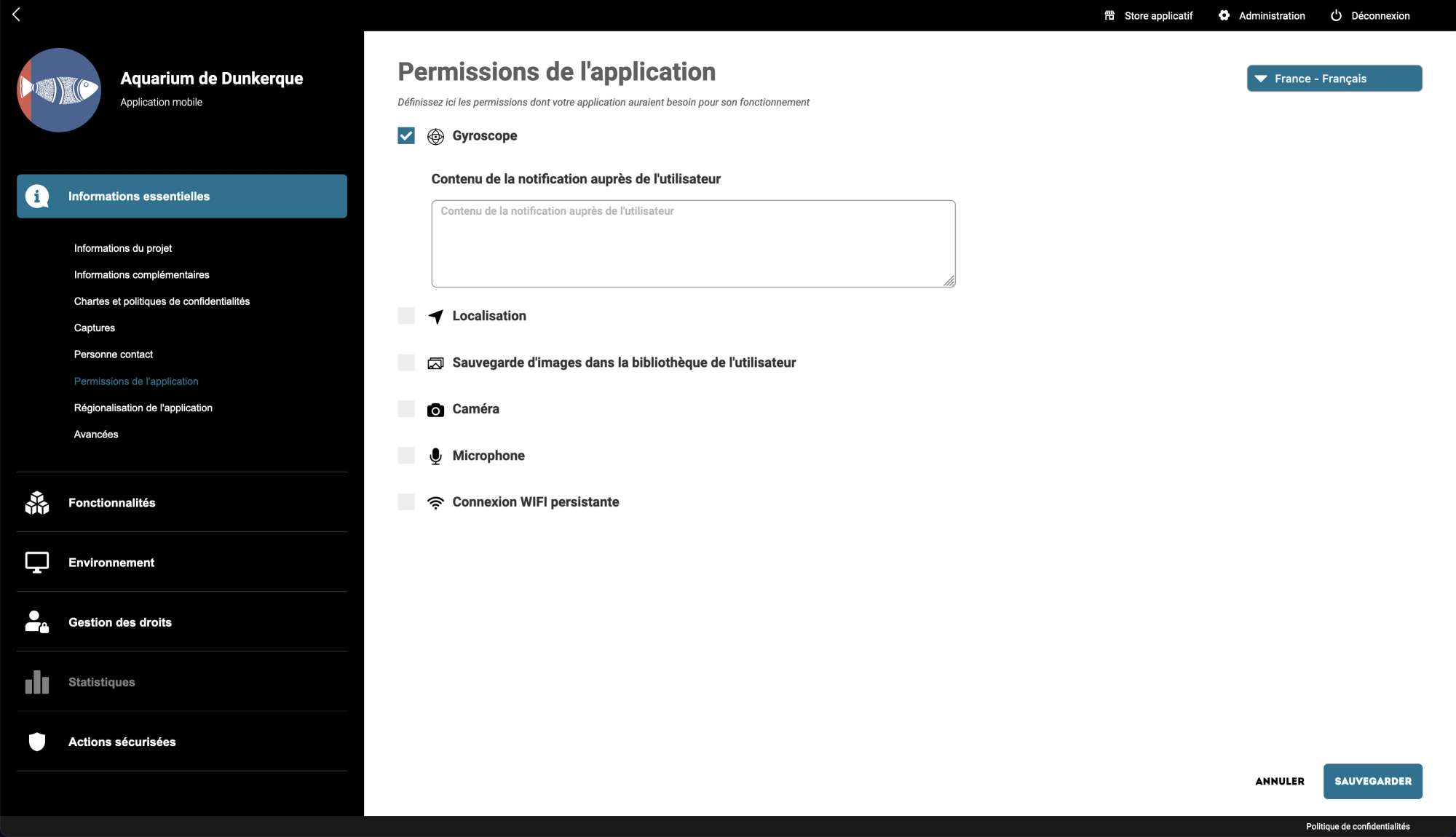
Task: Enable the Localisation permission checkbox
Action: tap(406, 316)
